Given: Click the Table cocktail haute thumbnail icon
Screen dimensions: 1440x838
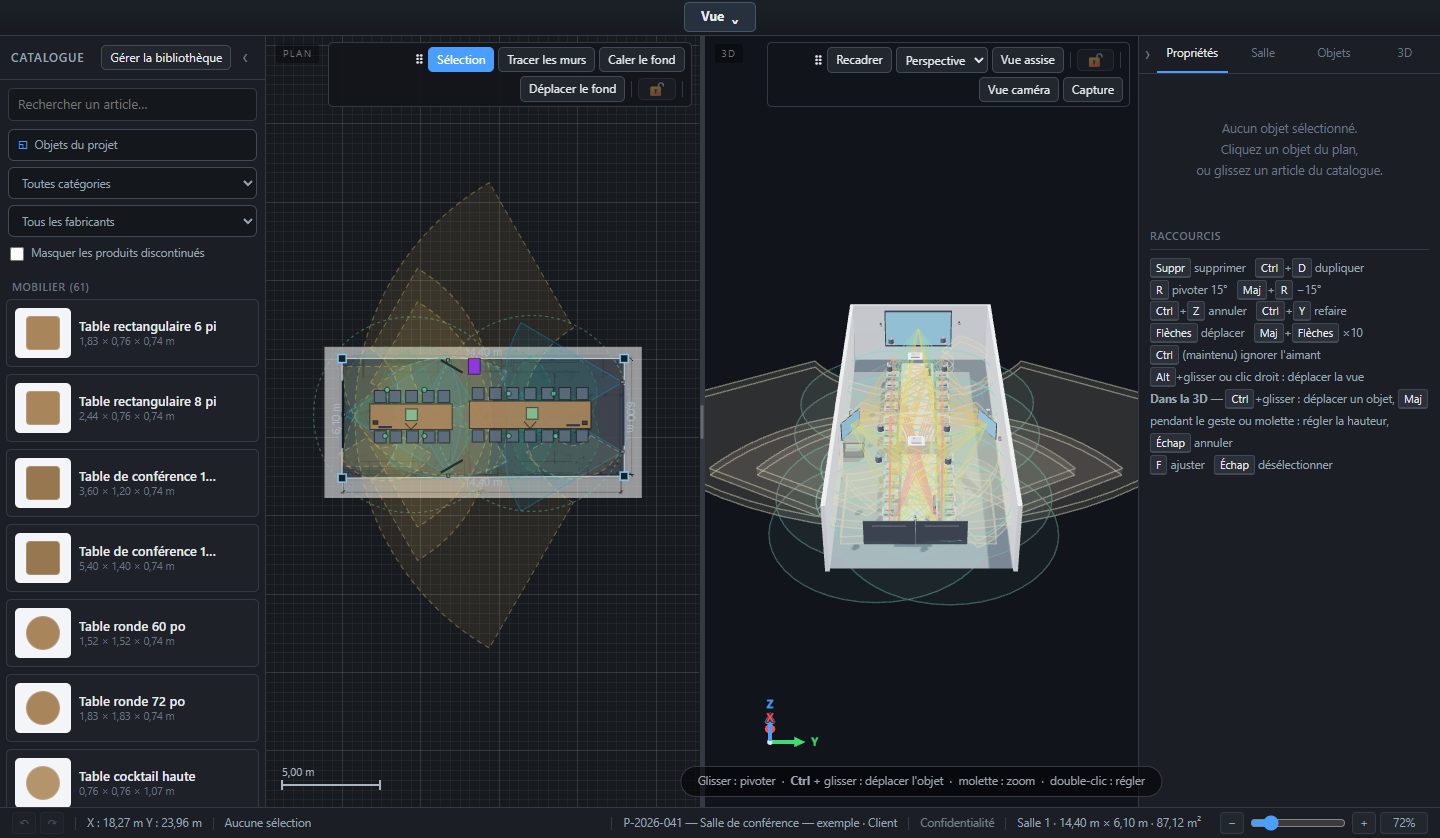Looking at the screenshot, I should [x=43, y=783].
